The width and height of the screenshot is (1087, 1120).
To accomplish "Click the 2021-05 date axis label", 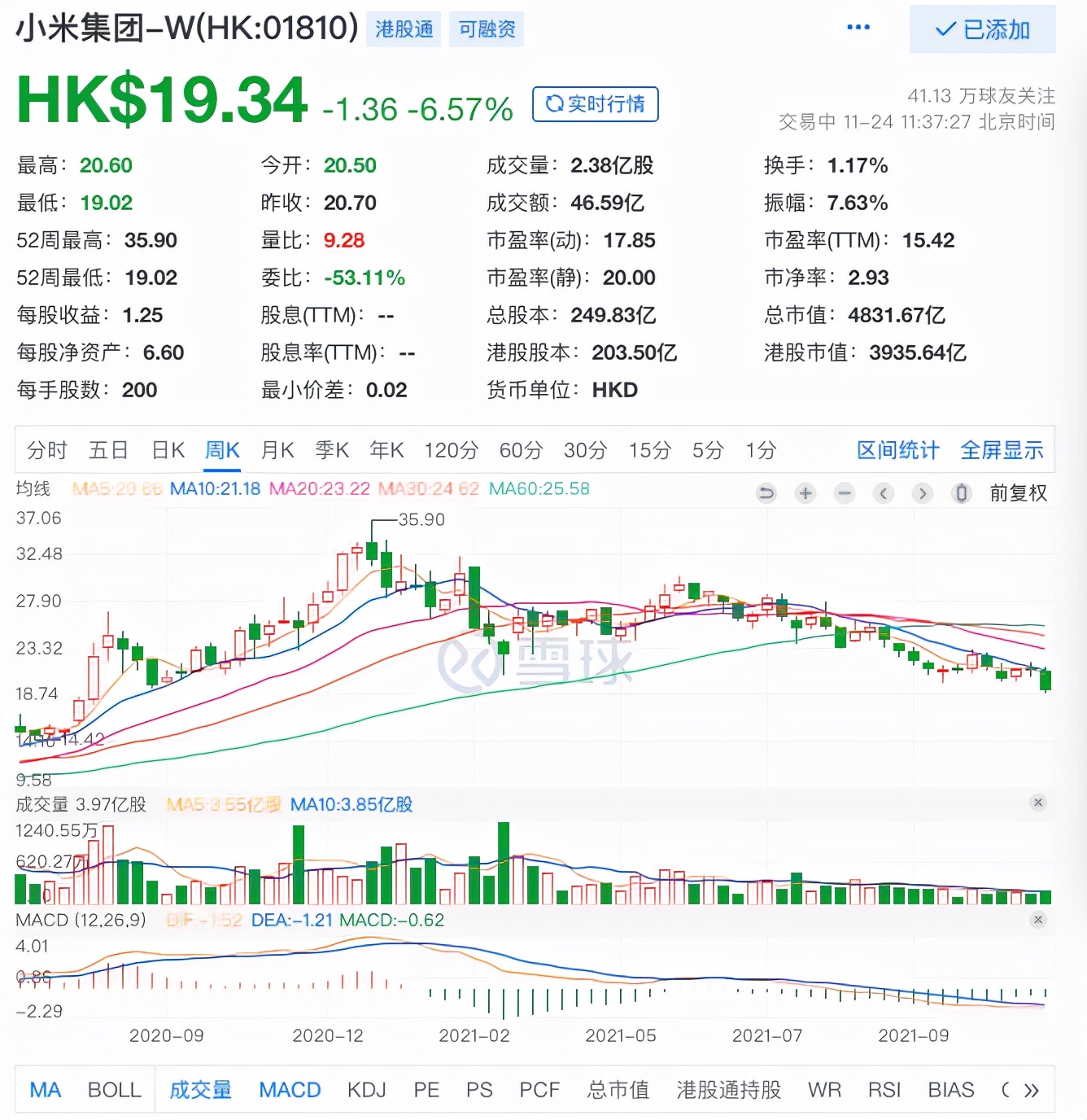I will pyautogui.click(x=621, y=1035).
